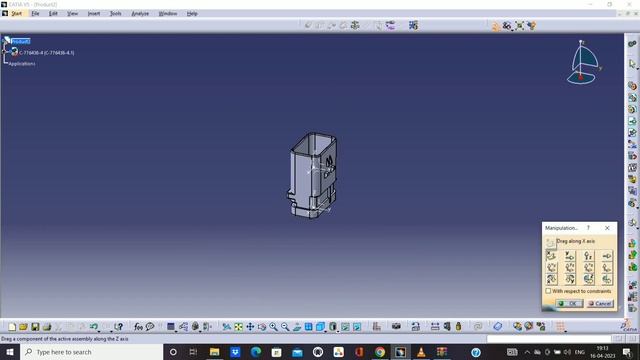Click the Capture camera icon

click(x=396, y=327)
